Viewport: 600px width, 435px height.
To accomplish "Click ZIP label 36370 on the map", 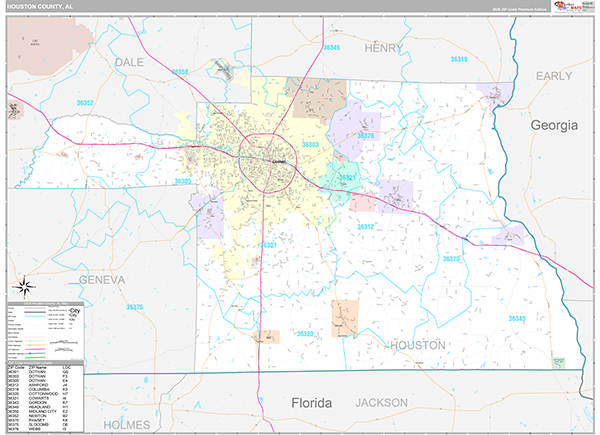I will tap(451, 259).
